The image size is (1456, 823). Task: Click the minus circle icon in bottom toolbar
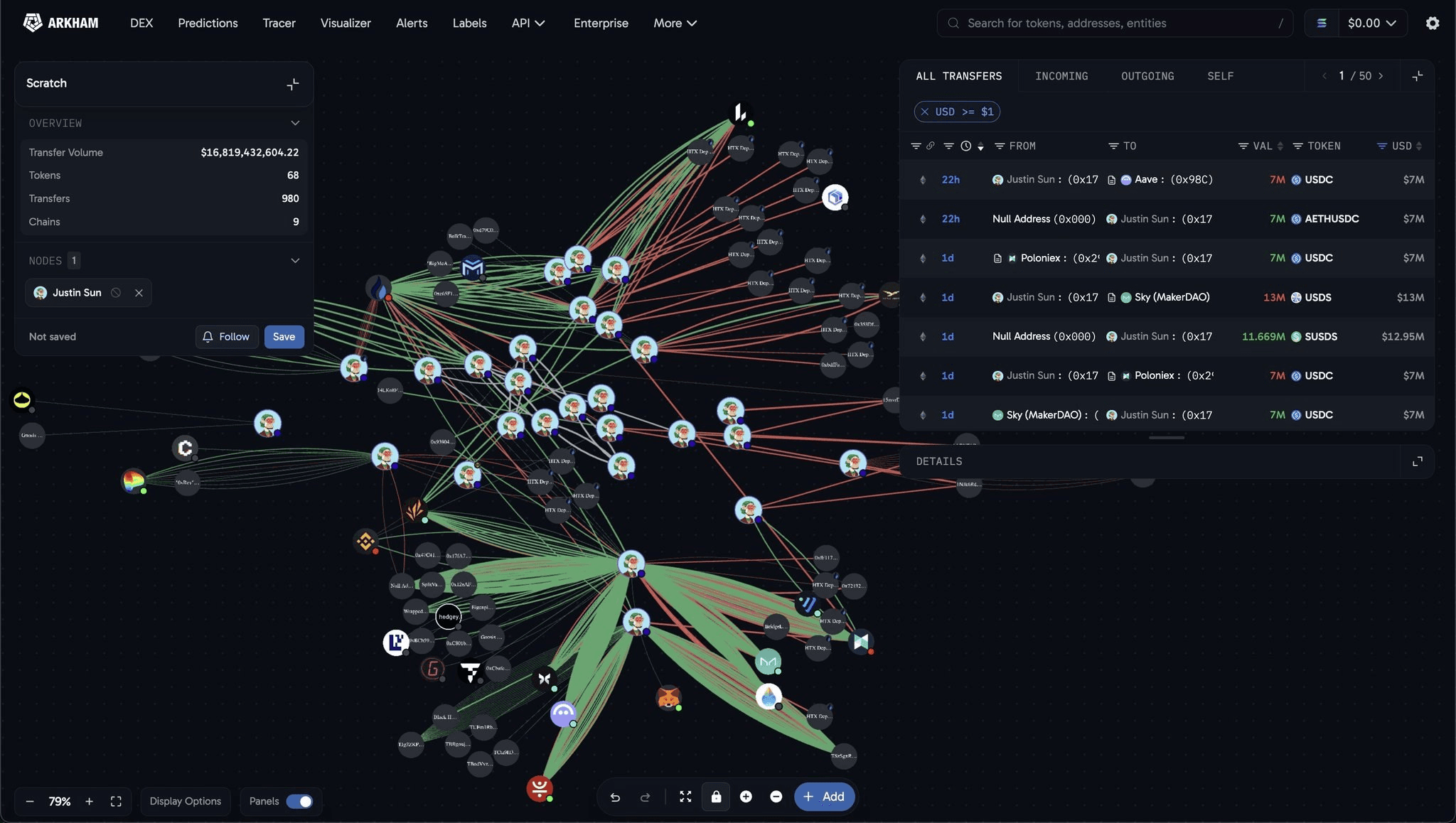pos(776,797)
